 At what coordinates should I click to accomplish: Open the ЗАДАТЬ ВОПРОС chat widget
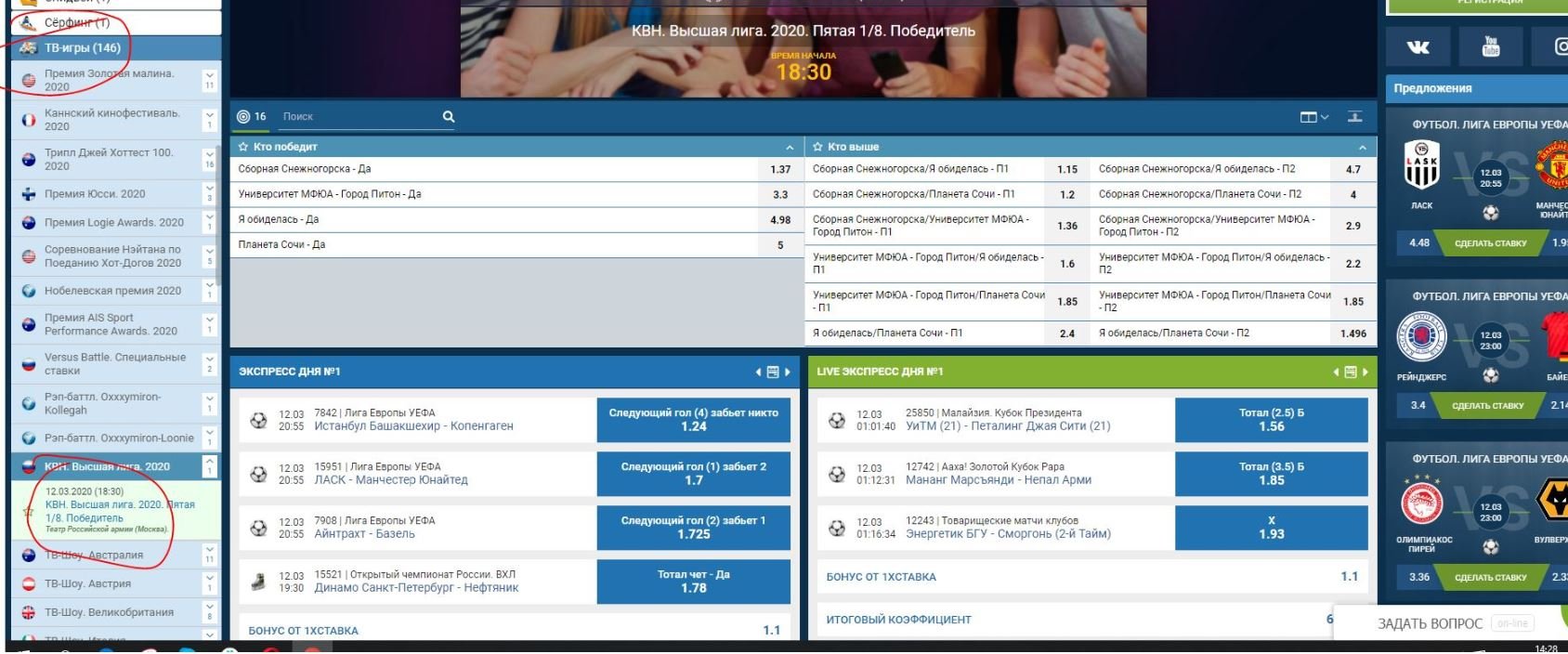[x=1430, y=623]
